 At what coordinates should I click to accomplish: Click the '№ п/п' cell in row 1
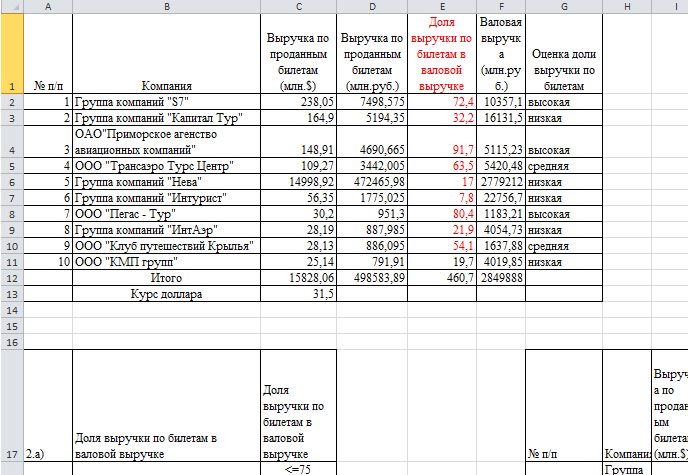click(48, 54)
